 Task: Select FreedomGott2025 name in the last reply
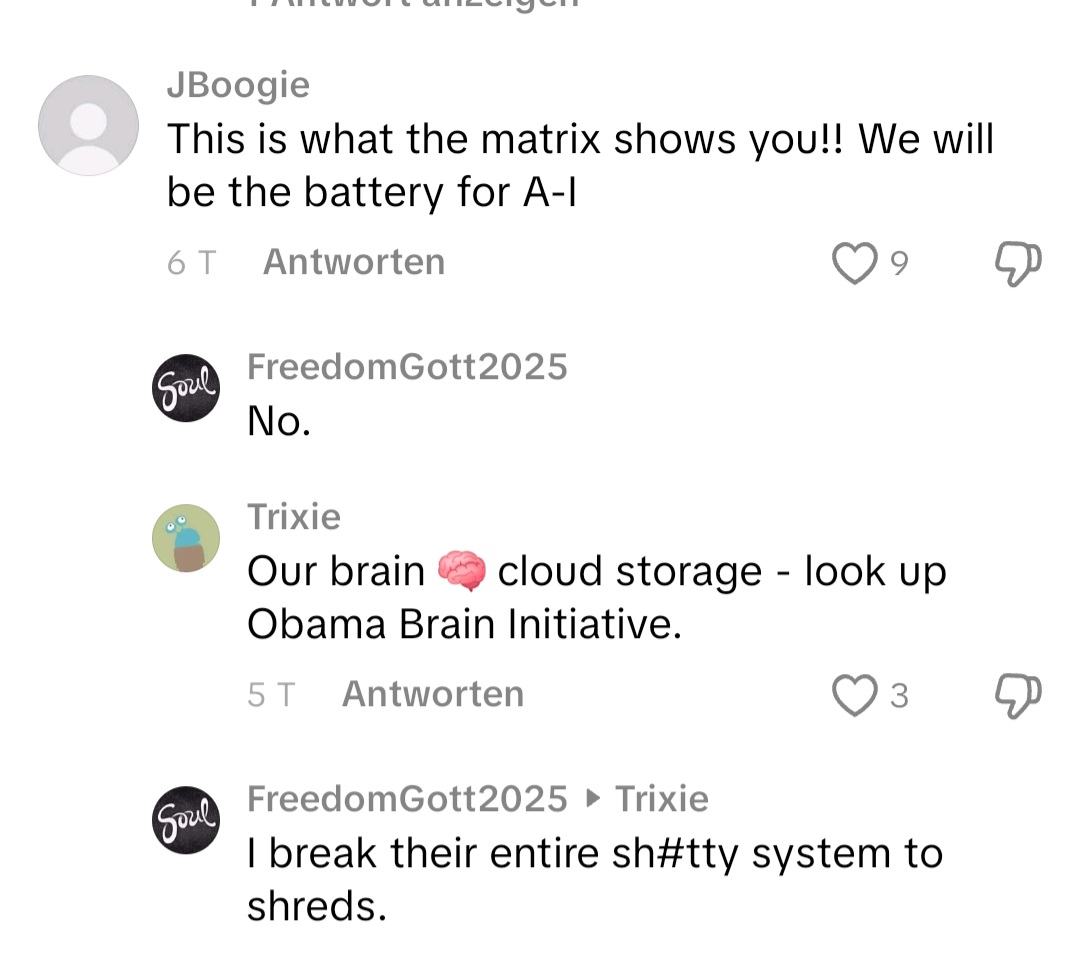click(407, 798)
